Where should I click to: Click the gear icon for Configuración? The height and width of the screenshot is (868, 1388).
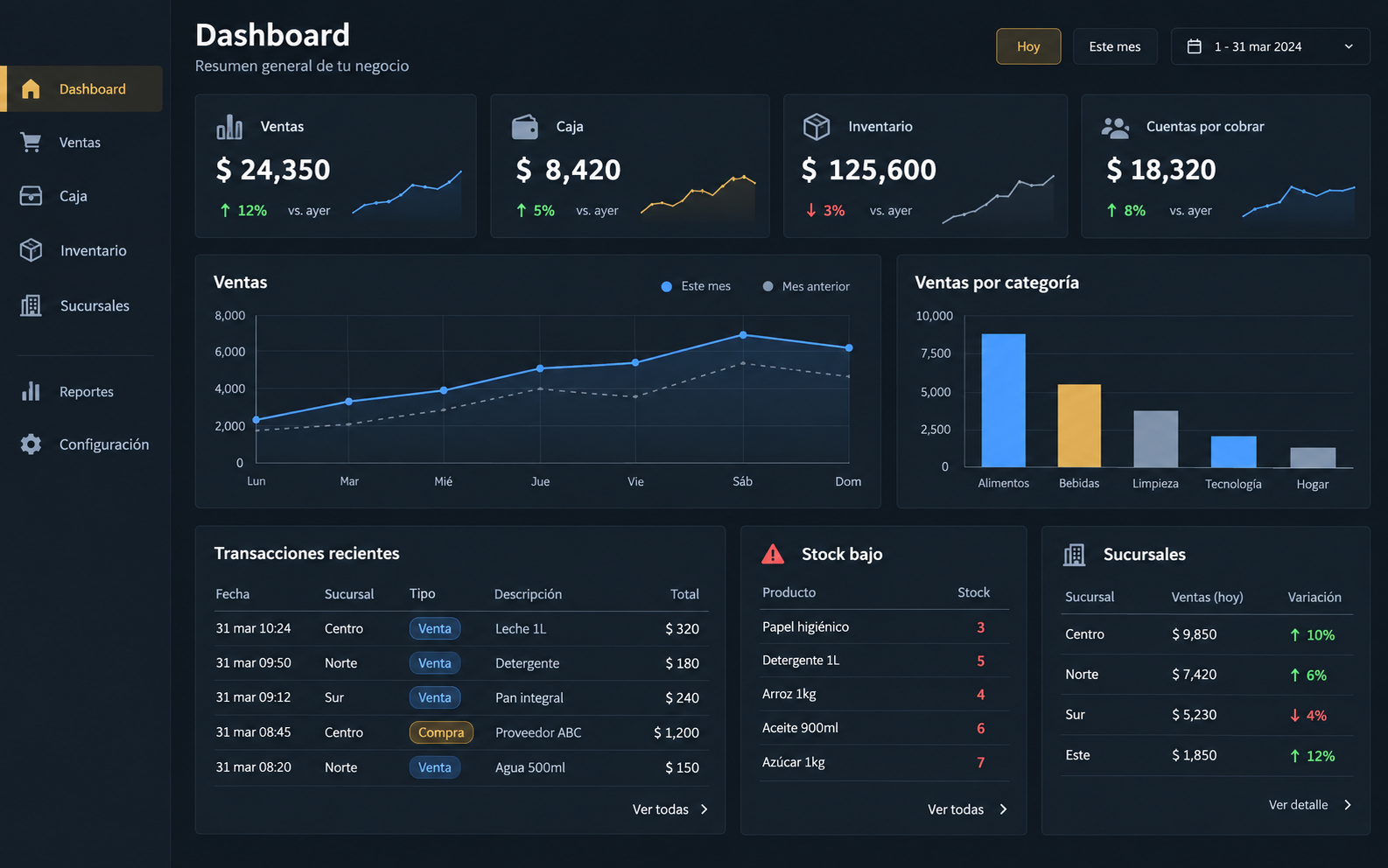click(x=31, y=444)
